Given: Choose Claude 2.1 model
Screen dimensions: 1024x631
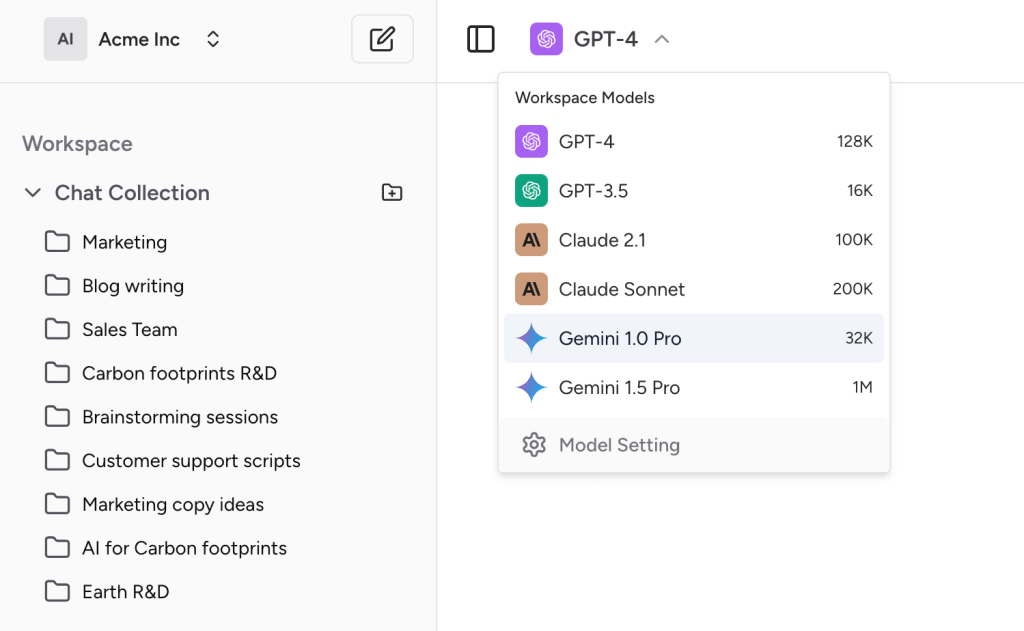Looking at the screenshot, I should click(x=694, y=240).
